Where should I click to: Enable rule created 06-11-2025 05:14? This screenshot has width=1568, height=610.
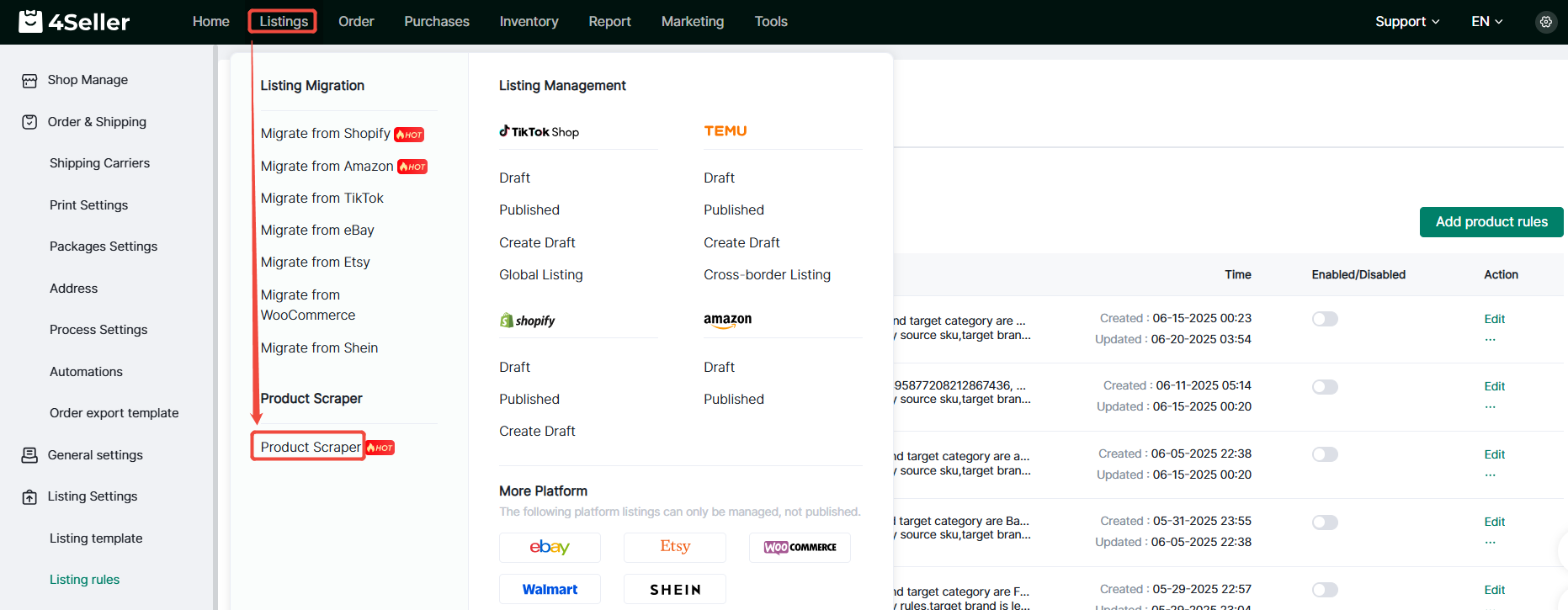click(x=1325, y=387)
